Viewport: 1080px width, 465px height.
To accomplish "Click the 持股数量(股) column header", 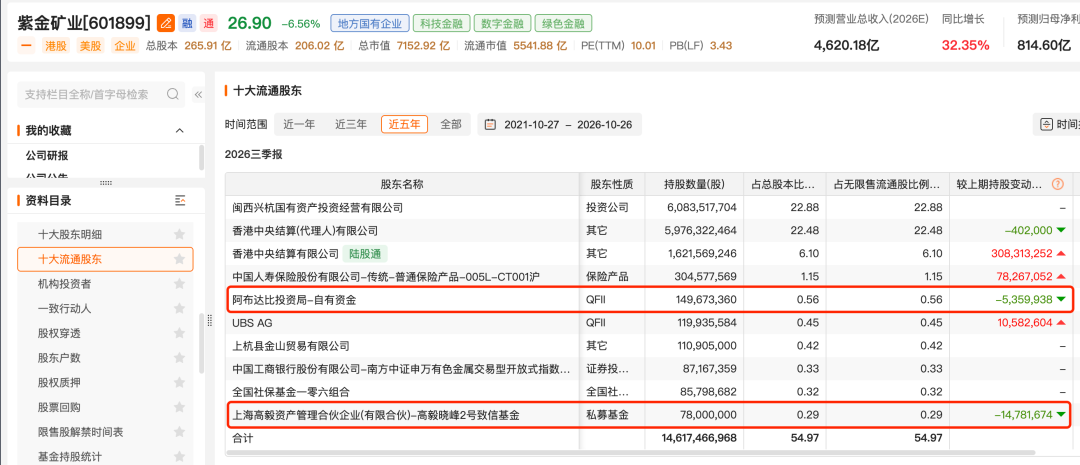I will coord(693,185).
